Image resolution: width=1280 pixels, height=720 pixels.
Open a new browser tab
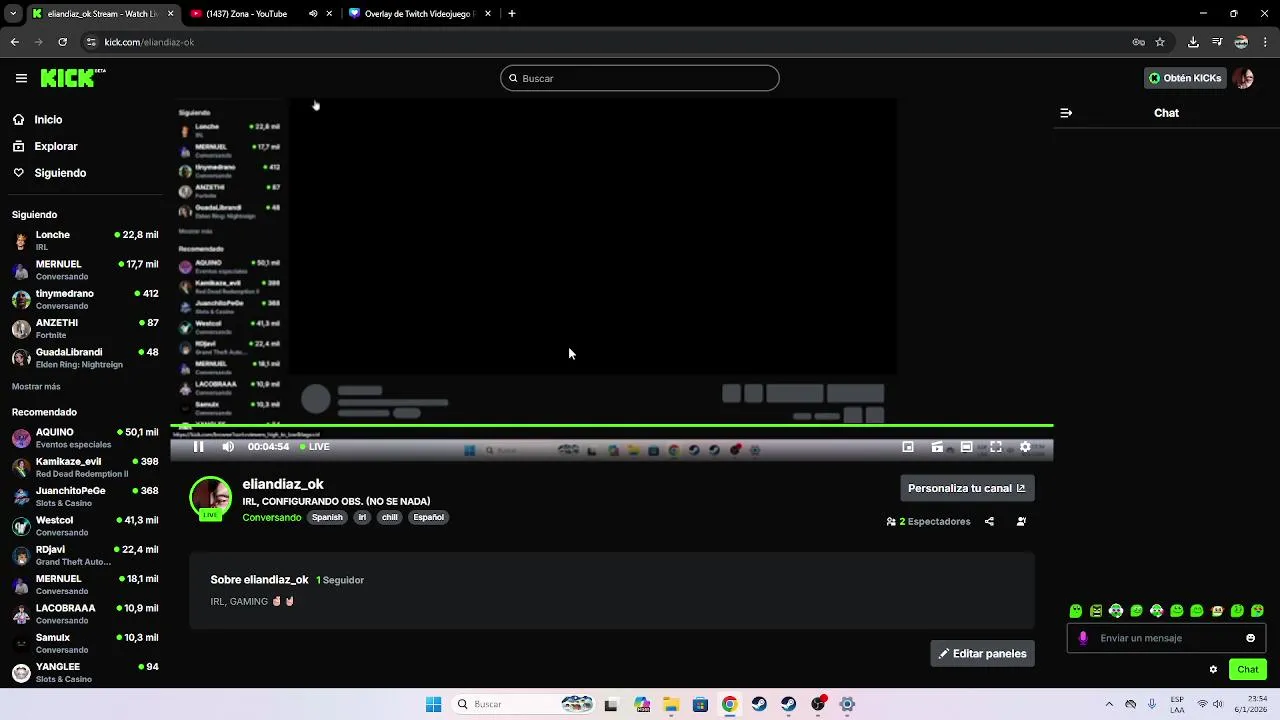click(512, 14)
